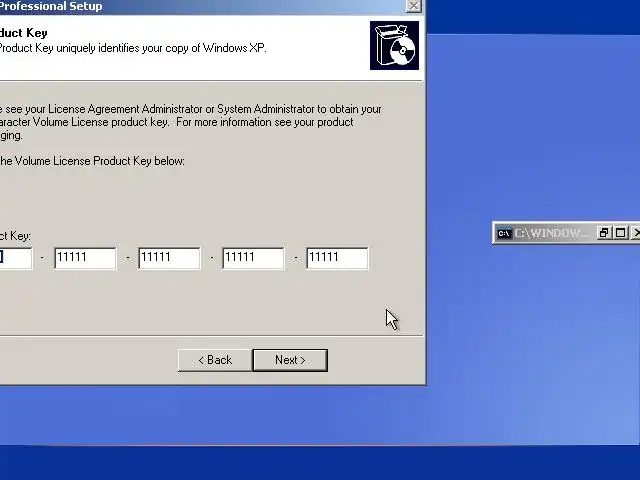Click the setup box and CD icon
The height and width of the screenshot is (480, 640).
[x=394, y=45]
